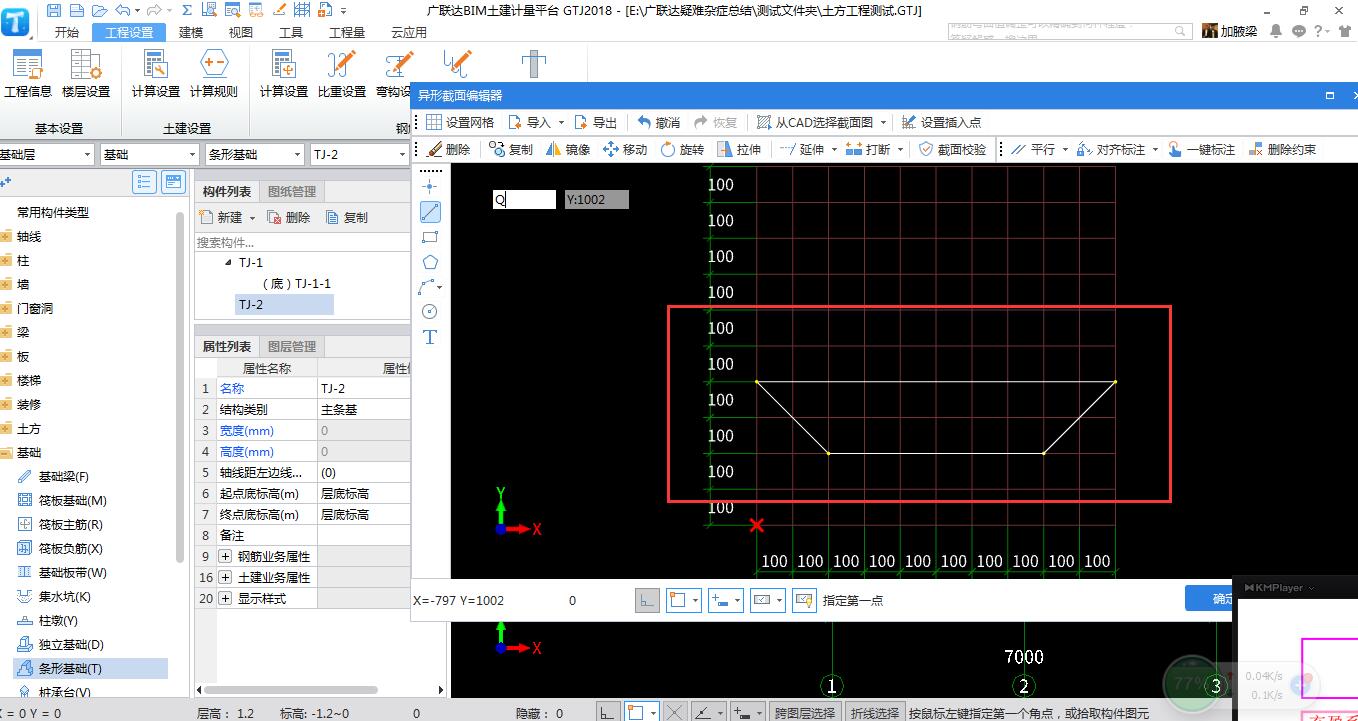Screen dimensions: 1358x721
Task: Open the 建模 ribbon tab
Action: point(191,32)
